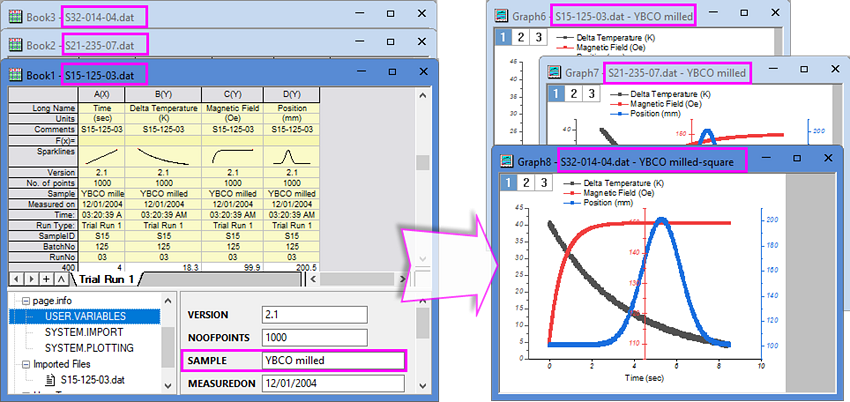Viewport: 850px width, 402px height.
Task: Click tree panel scrollbar up arrow
Action: [x=168, y=300]
